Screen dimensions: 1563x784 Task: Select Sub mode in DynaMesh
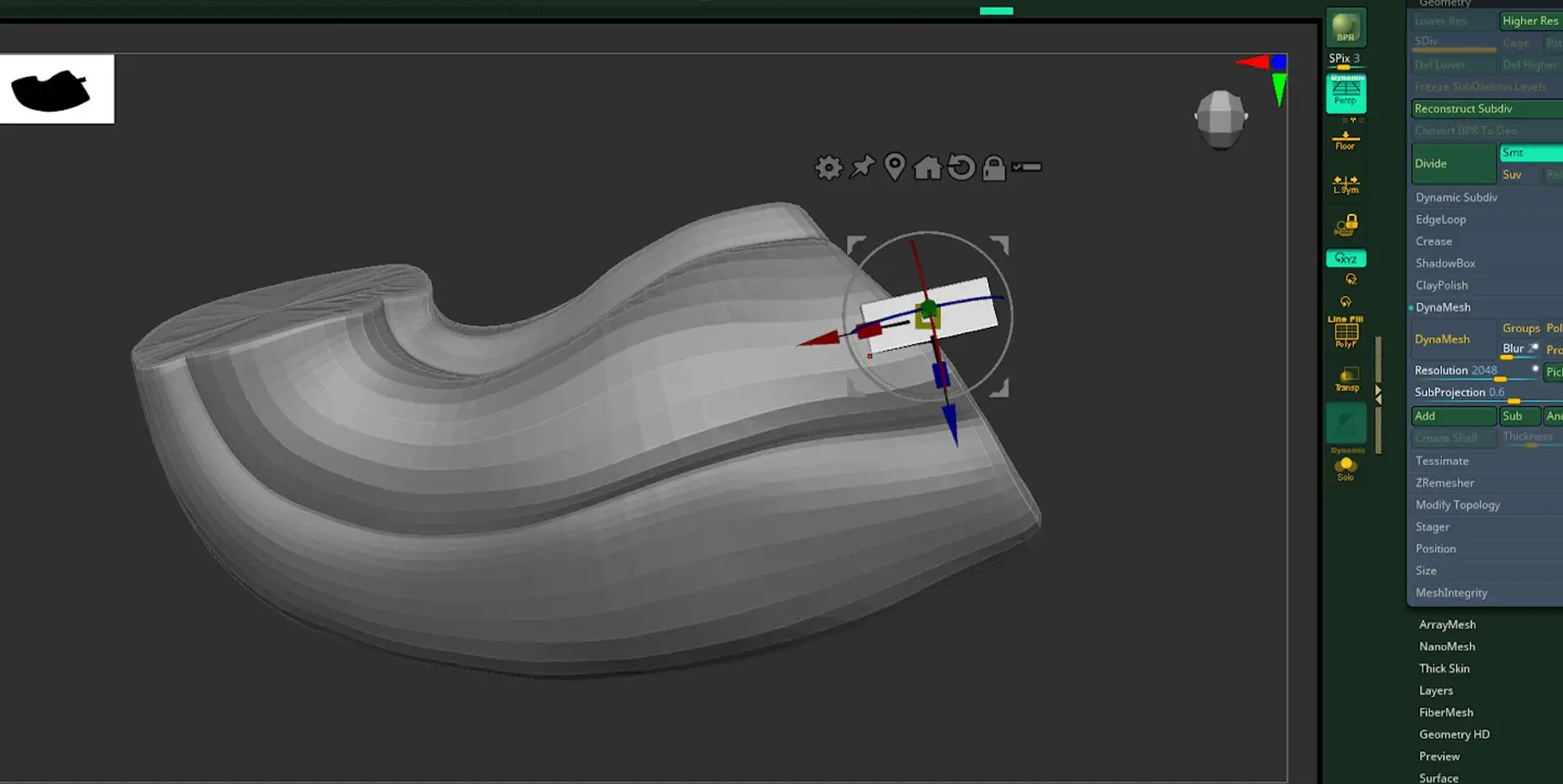[x=1520, y=416]
